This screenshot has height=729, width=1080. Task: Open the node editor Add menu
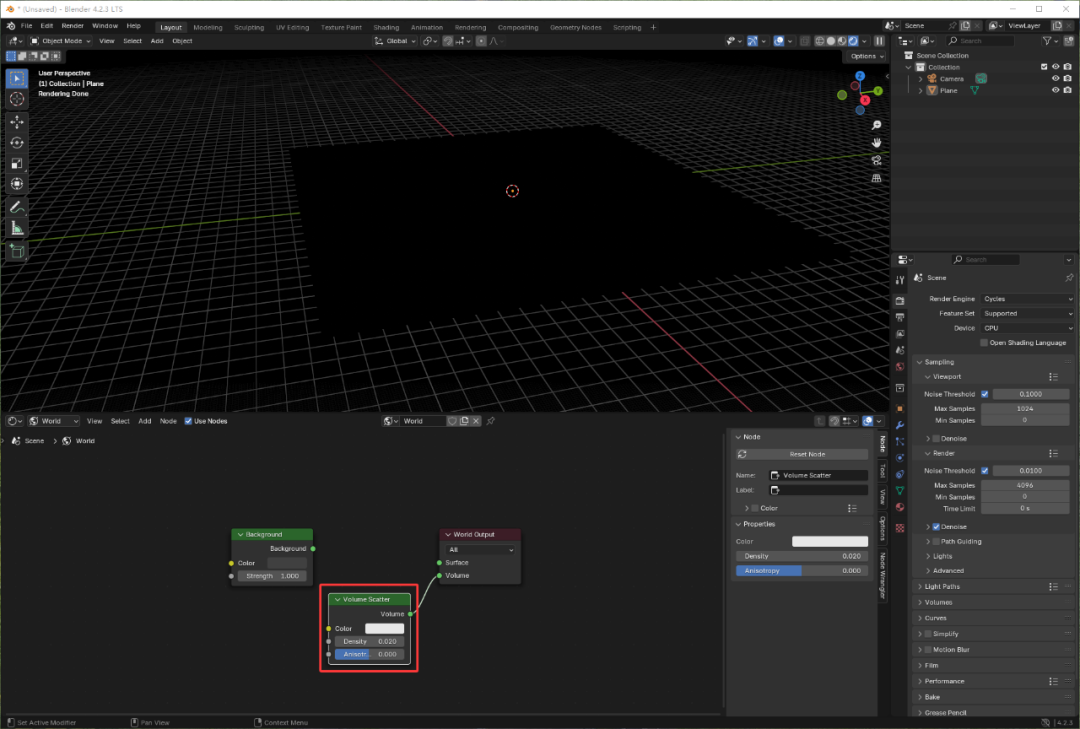point(145,421)
